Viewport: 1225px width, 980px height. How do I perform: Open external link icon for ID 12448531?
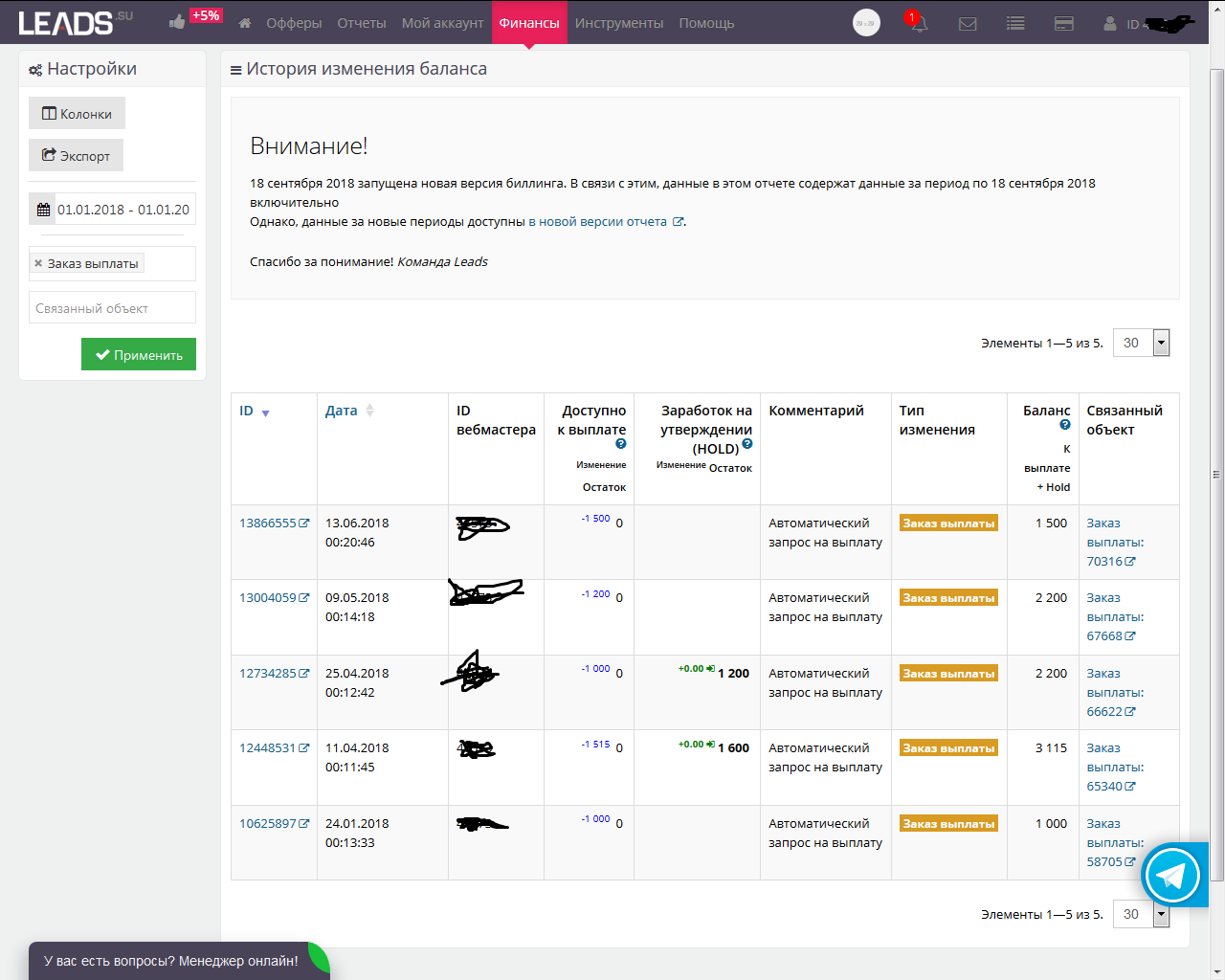click(304, 748)
